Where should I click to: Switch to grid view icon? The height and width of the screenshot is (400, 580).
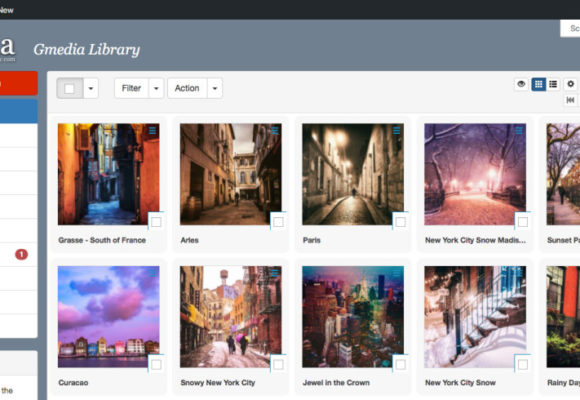[x=539, y=84]
